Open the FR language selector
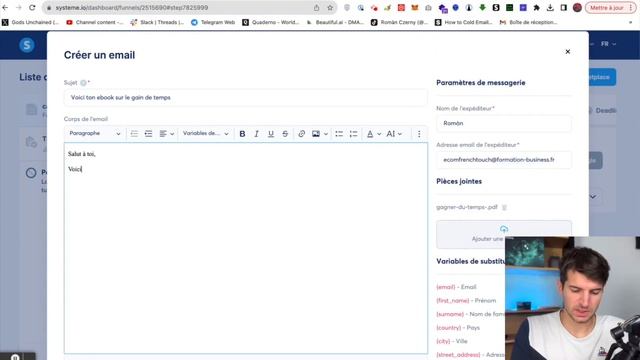Image resolution: width=640 pixels, height=360 pixels. [x=608, y=44]
